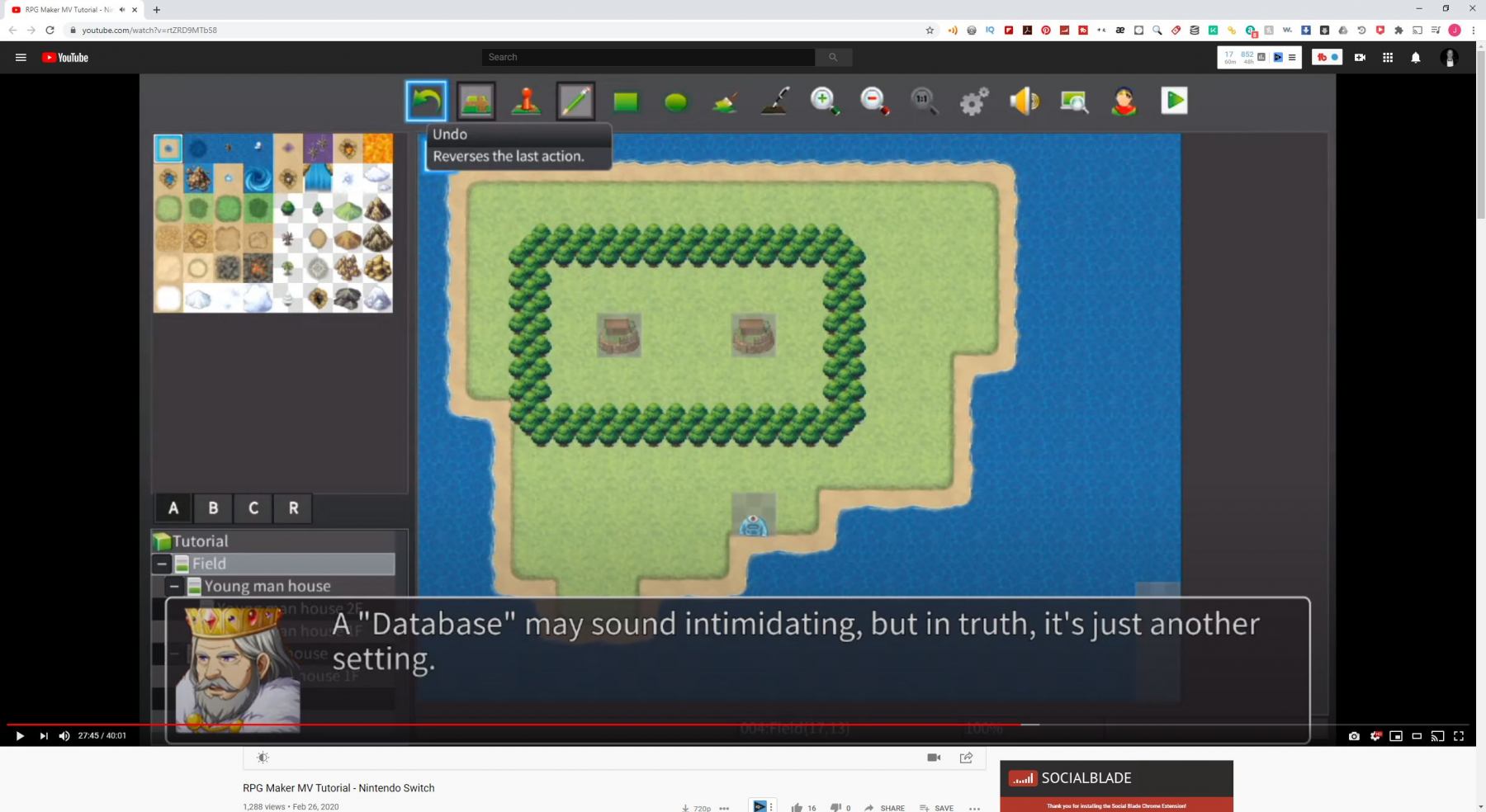Viewport: 1486px width, 812px height.
Task: Collapse the Field map tree node
Action: (x=162, y=564)
